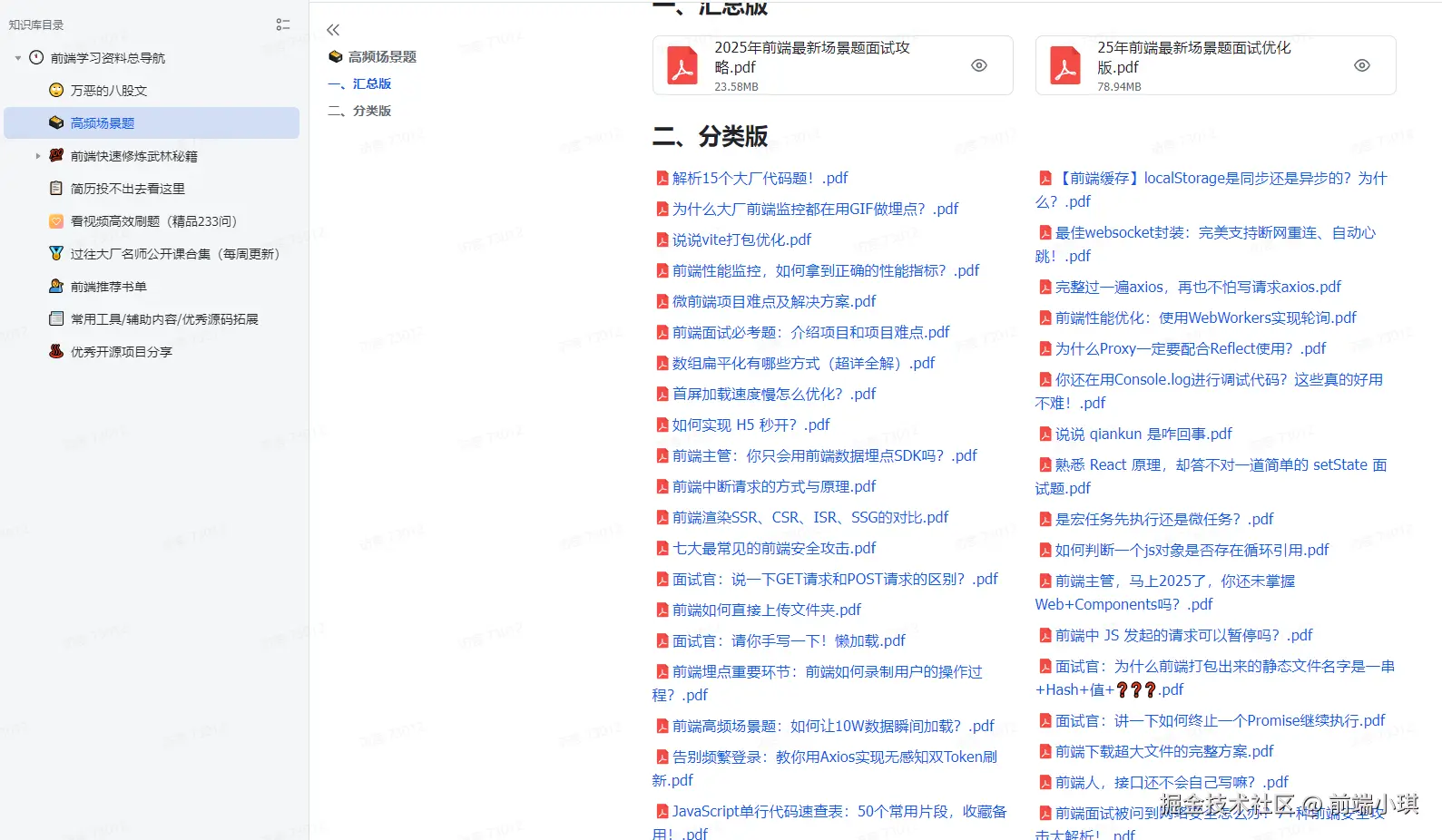Screen dimensions: 1442x840
Task: Collapse the outline panel with double chevron
Action: (x=333, y=30)
